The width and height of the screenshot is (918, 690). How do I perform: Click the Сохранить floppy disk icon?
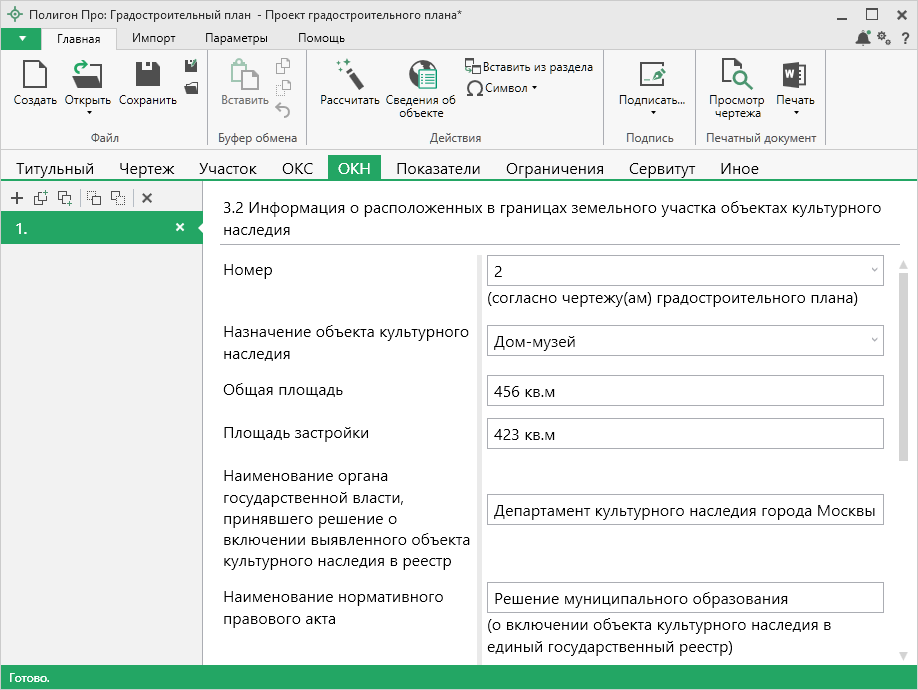[x=148, y=76]
